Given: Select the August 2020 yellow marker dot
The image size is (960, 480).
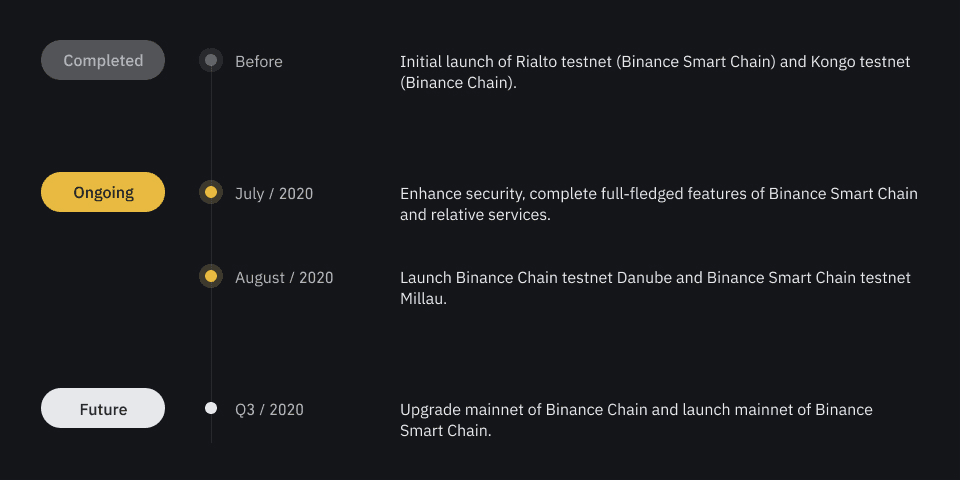Looking at the screenshot, I should [211, 276].
